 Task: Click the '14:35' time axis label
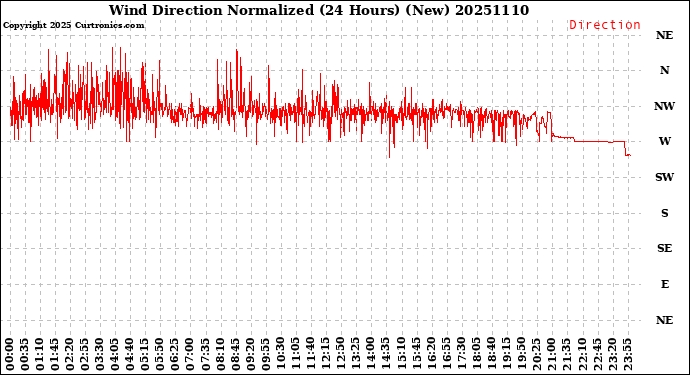point(385,354)
